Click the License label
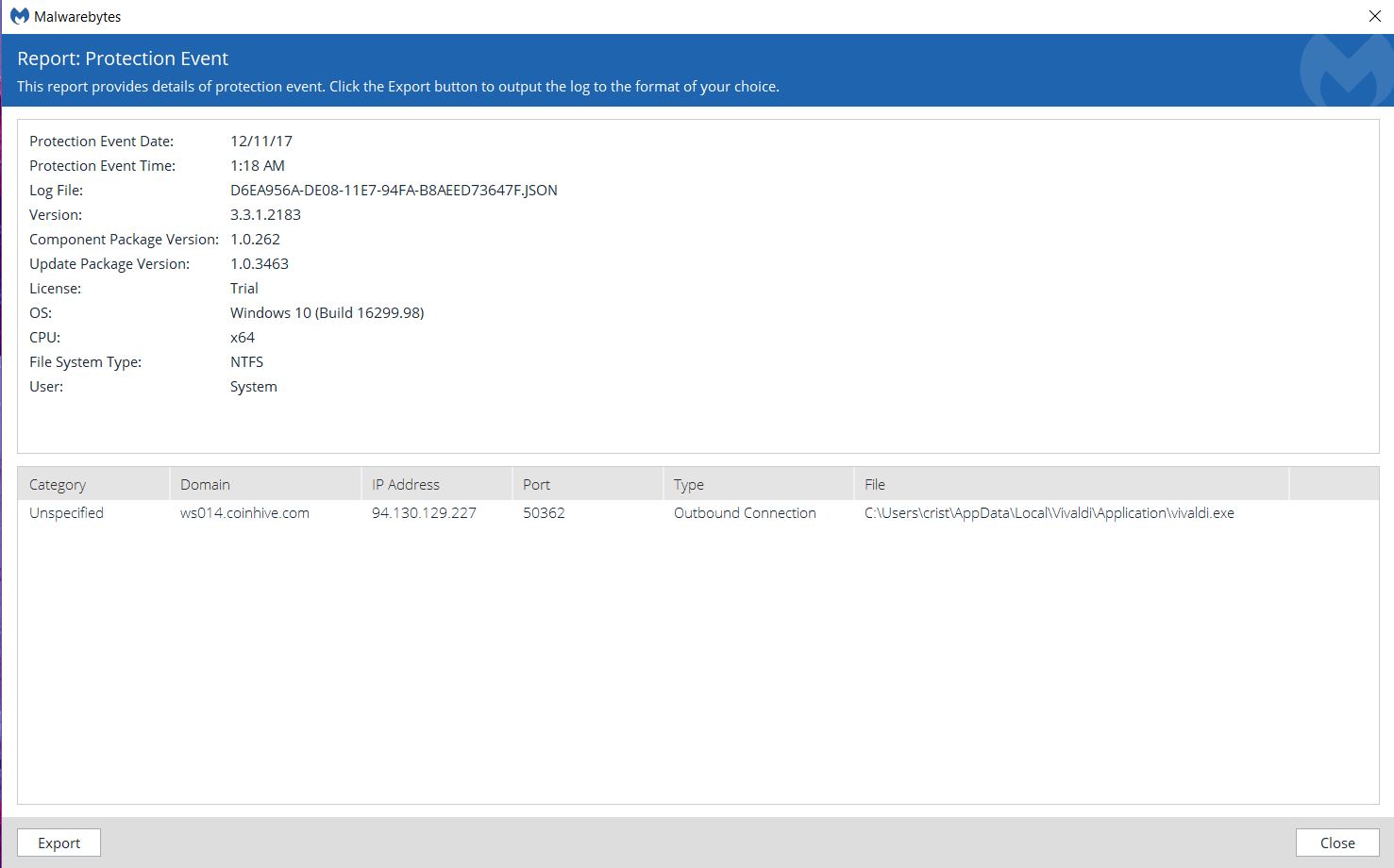Image resolution: width=1394 pixels, height=868 pixels. click(x=56, y=289)
